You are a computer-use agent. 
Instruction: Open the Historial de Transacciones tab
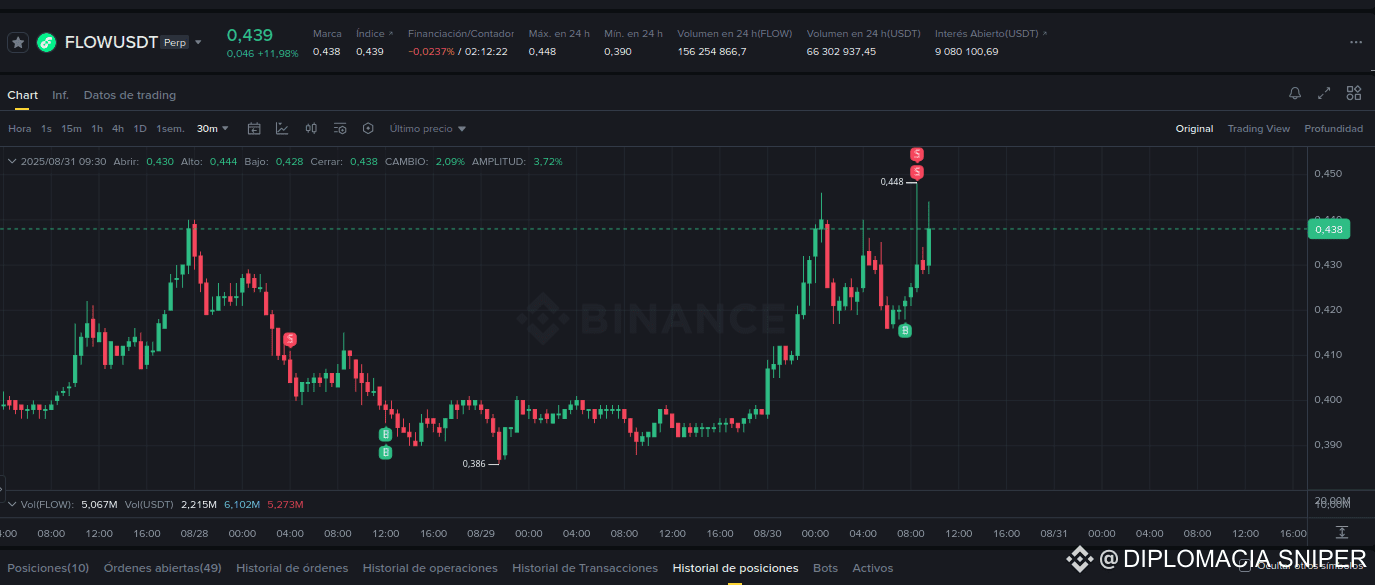click(x=585, y=568)
